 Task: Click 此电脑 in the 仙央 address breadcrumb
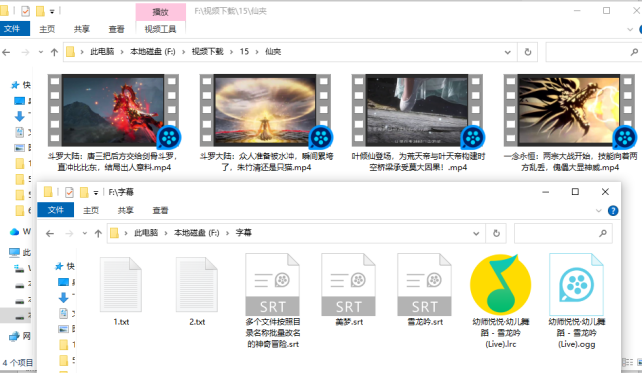(x=102, y=52)
